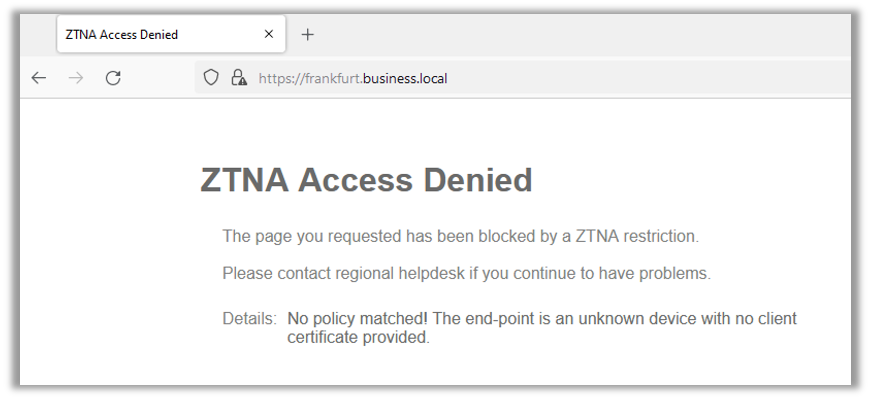Click the frankfurt.business.local URL text

(x=353, y=78)
